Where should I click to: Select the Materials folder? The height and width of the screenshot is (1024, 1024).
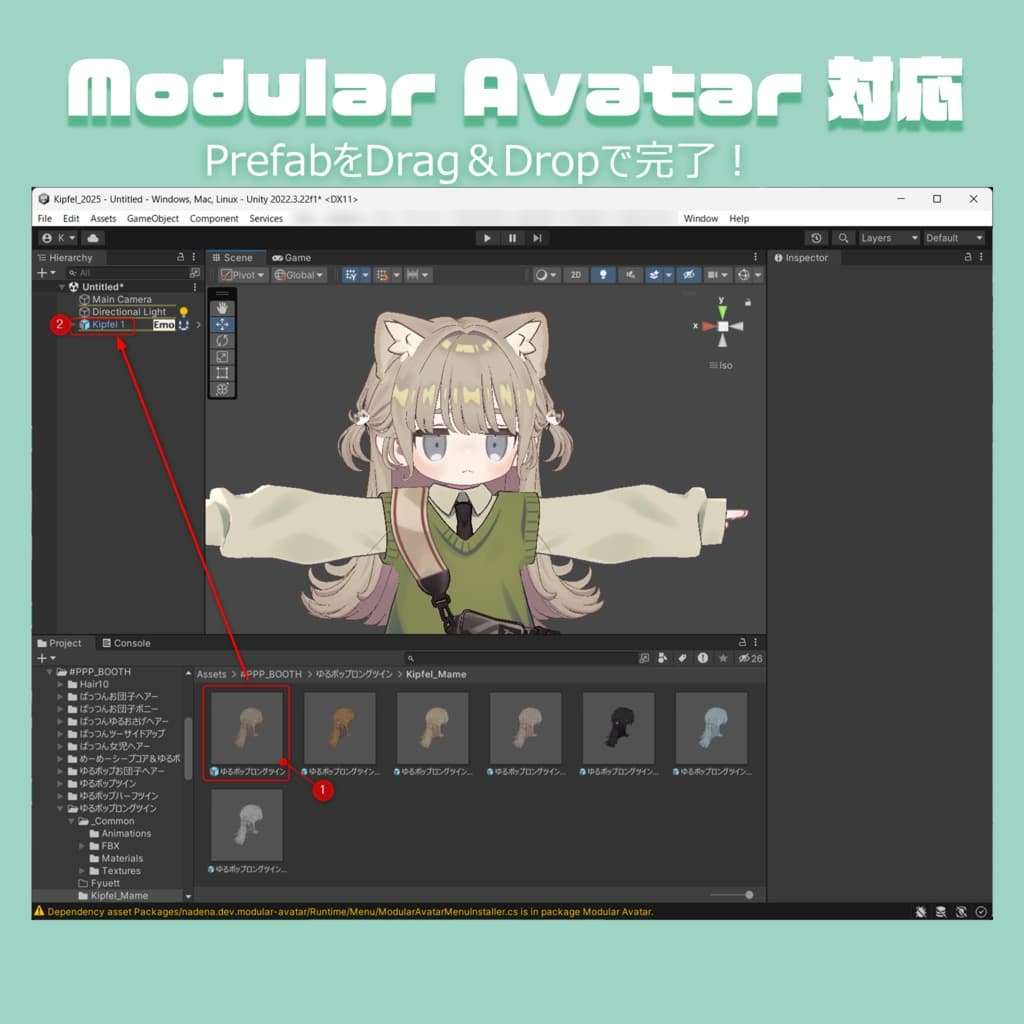click(x=116, y=858)
